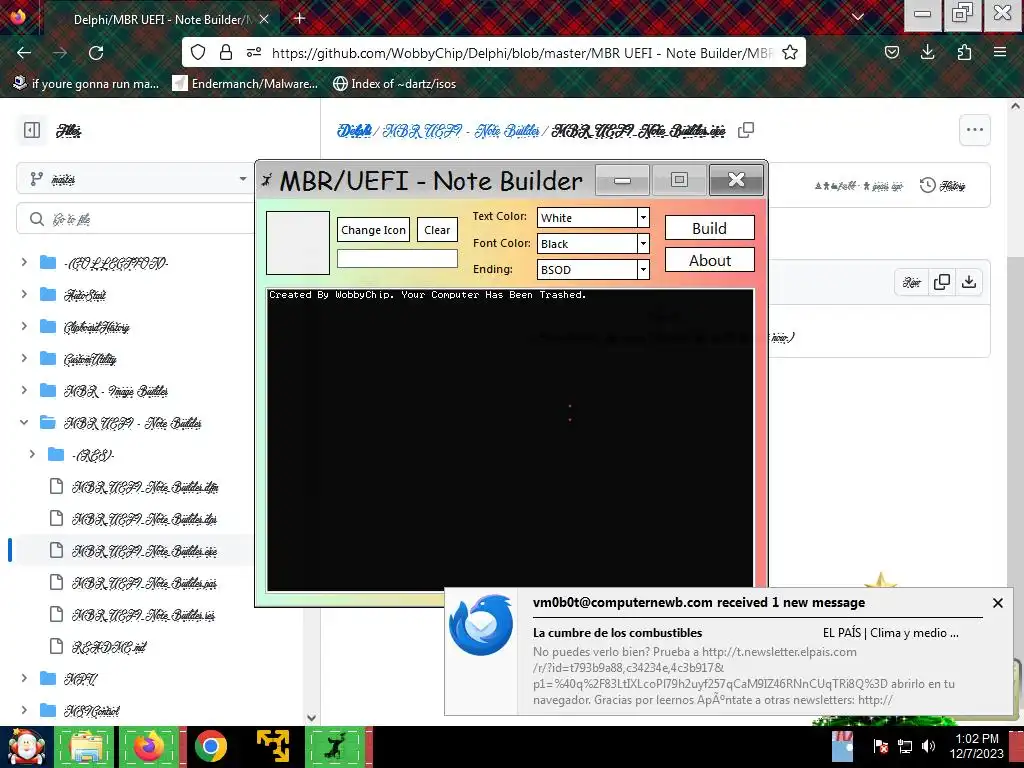Viewport: 1024px width, 768px height.
Task: Bookmark this page with the star icon
Action: click(x=790, y=52)
